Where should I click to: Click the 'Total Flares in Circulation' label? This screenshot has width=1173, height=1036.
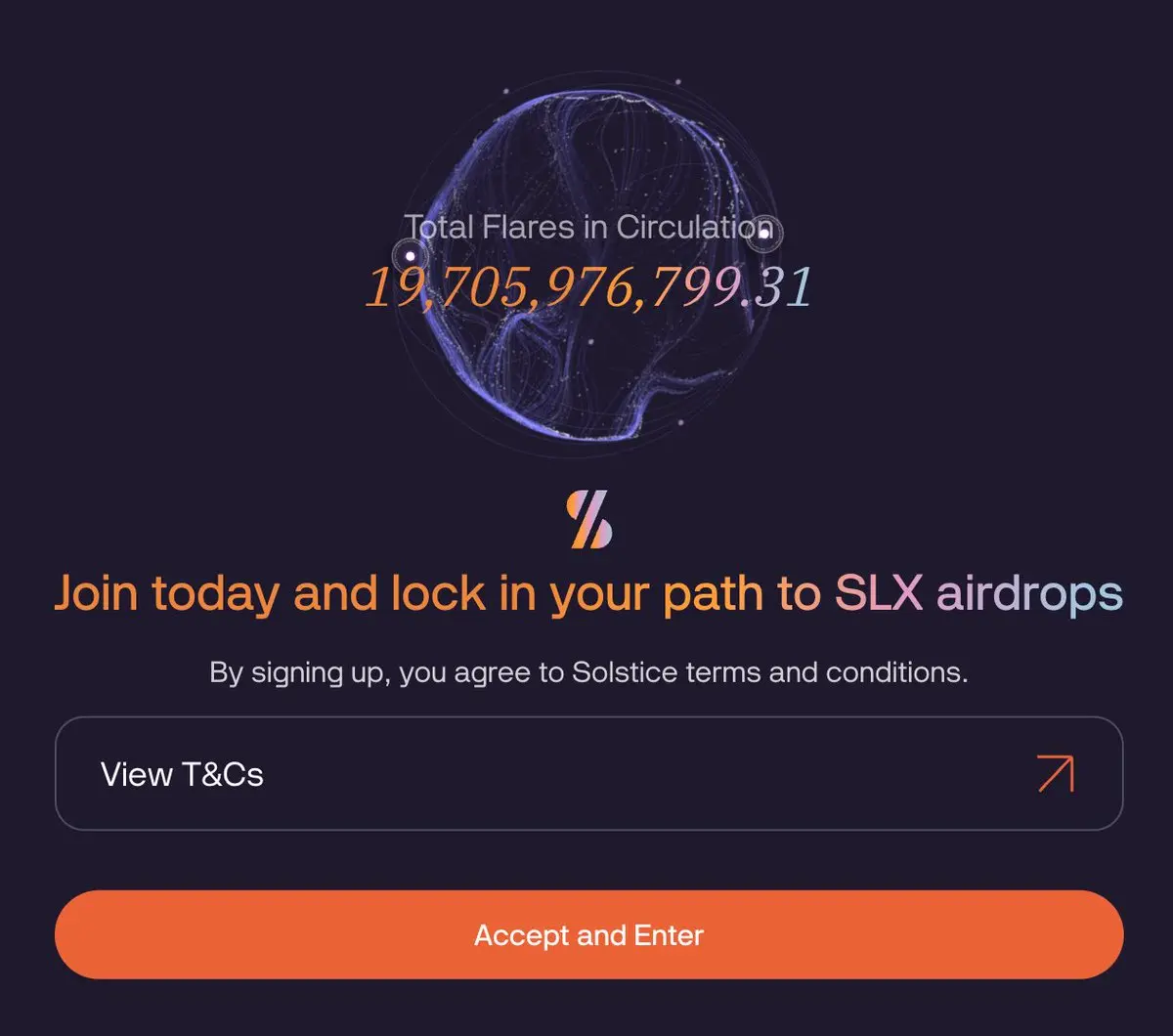[x=589, y=228]
